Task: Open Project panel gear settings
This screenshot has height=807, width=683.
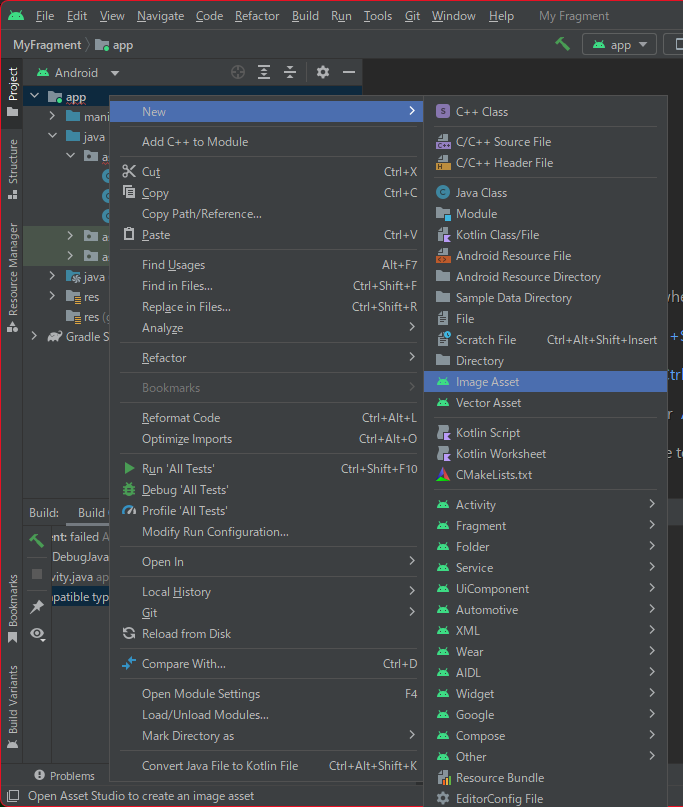Action: click(322, 72)
